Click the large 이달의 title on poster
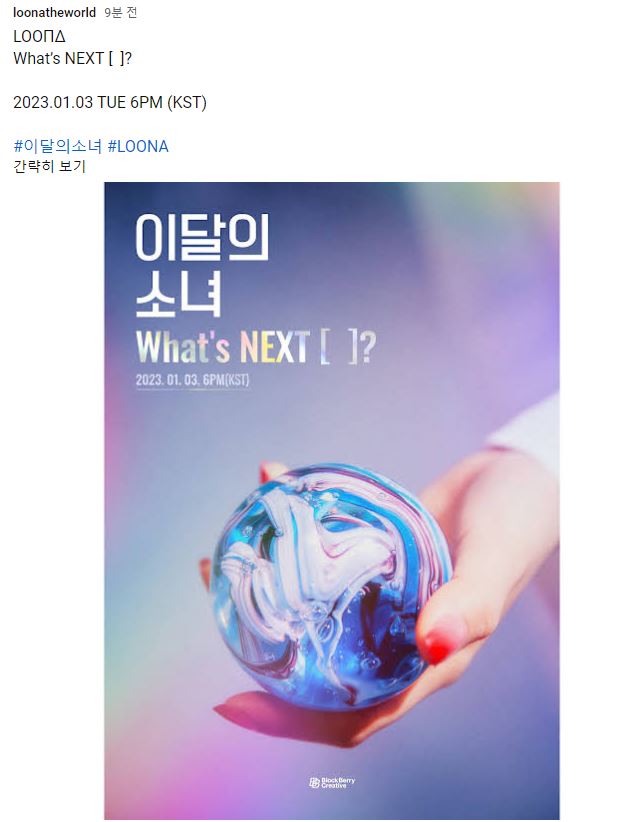This screenshot has height=822, width=623. tap(202, 237)
